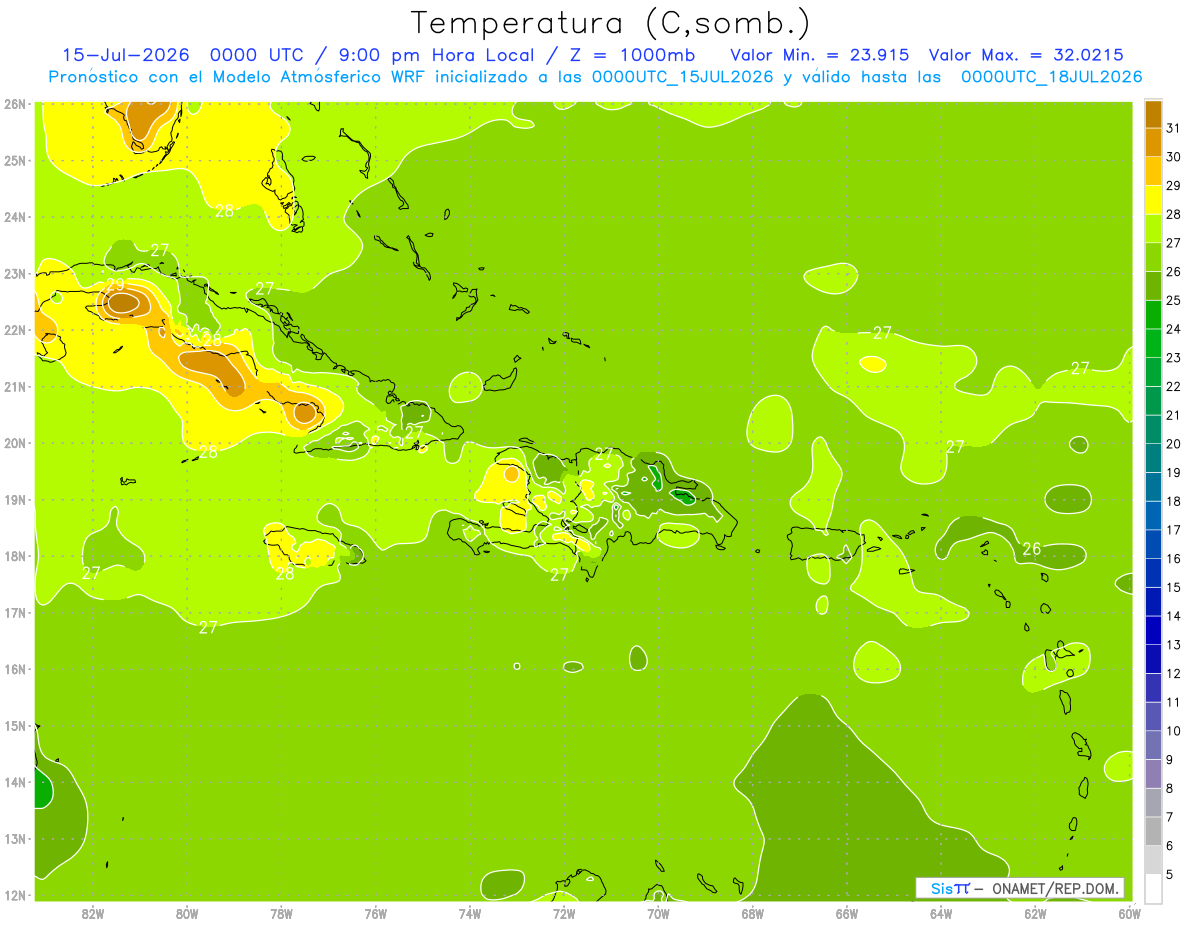Screen dimensions: 1200x927
Task: Click the "80W" longitude axis label
Action: (x=187, y=913)
